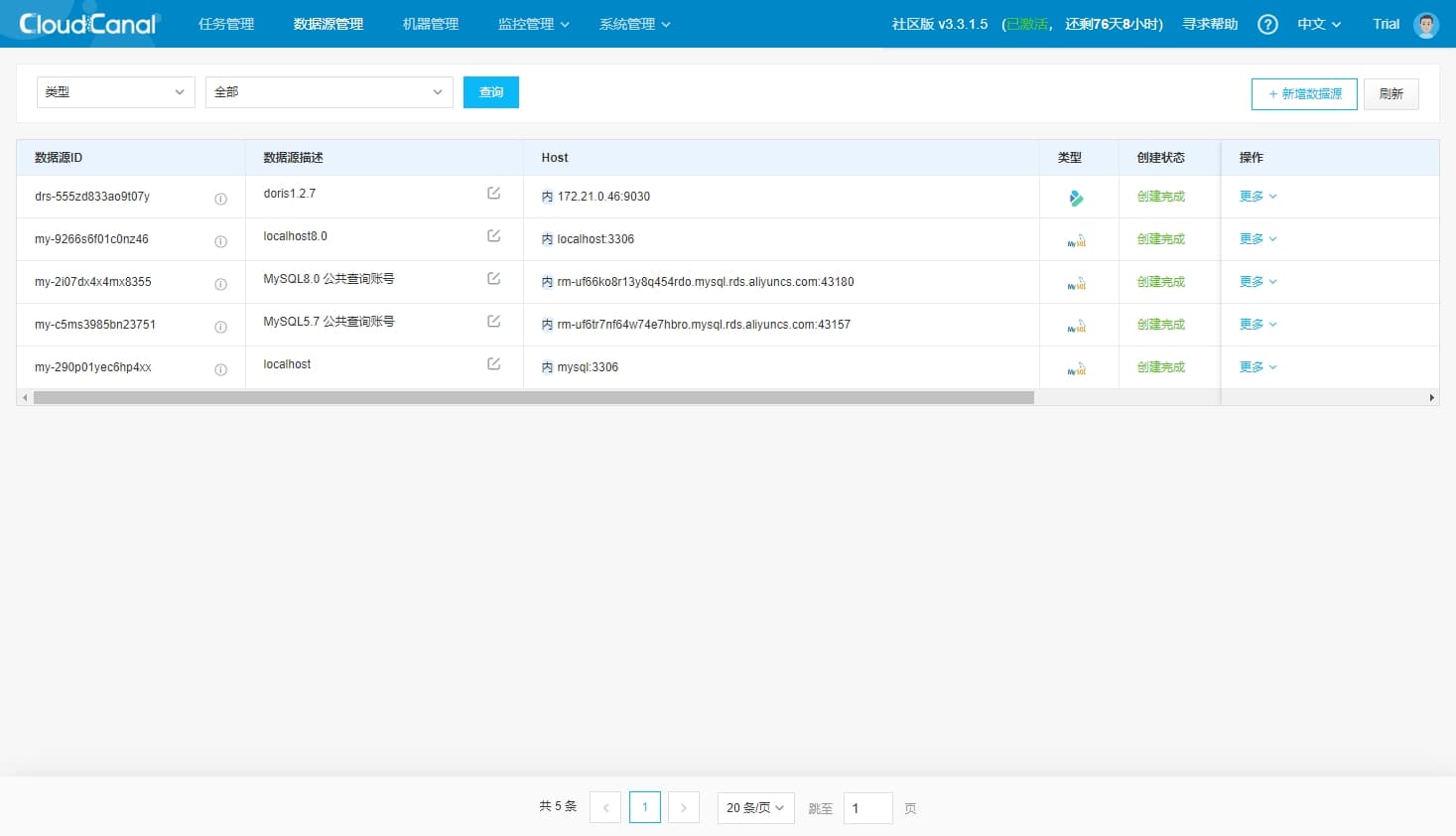This screenshot has height=836, width=1456.
Task: Edit MySQL5.7 公共查询账号 description
Action: tap(494, 321)
